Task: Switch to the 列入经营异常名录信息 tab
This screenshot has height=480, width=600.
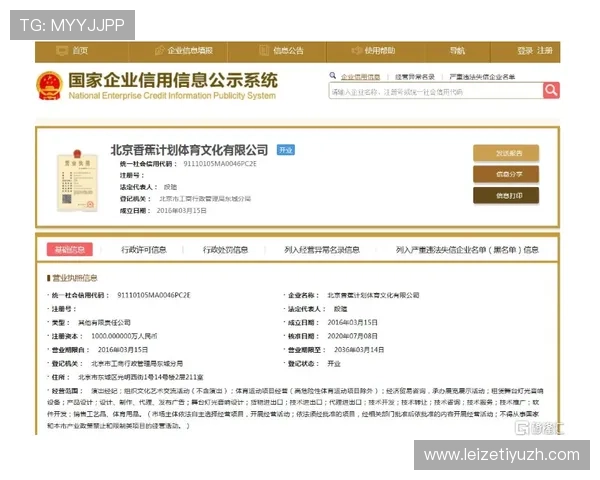Action: (322, 250)
